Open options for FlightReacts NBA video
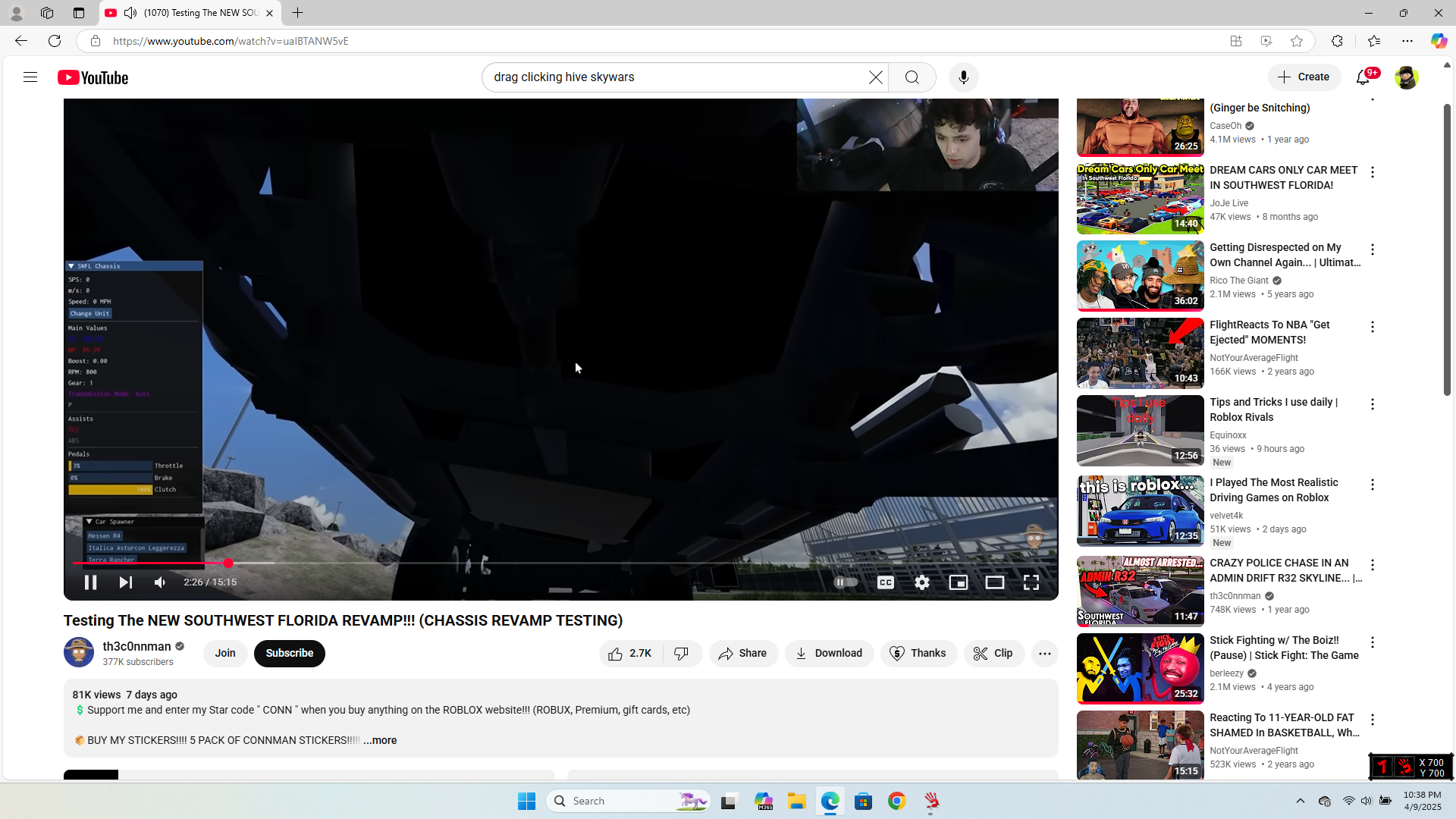 point(1373,327)
